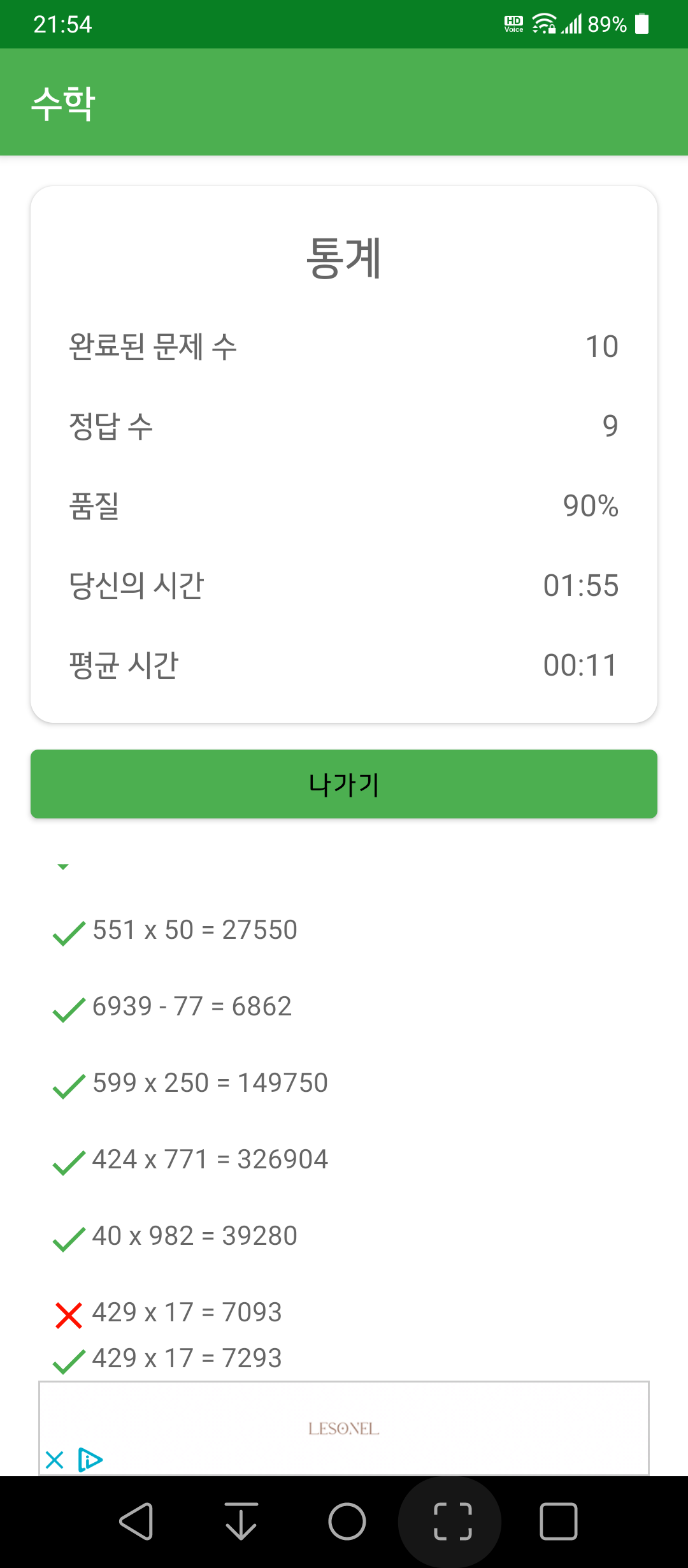
Task: Collapse the results list with green triangle
Action: tap(63, 867)
